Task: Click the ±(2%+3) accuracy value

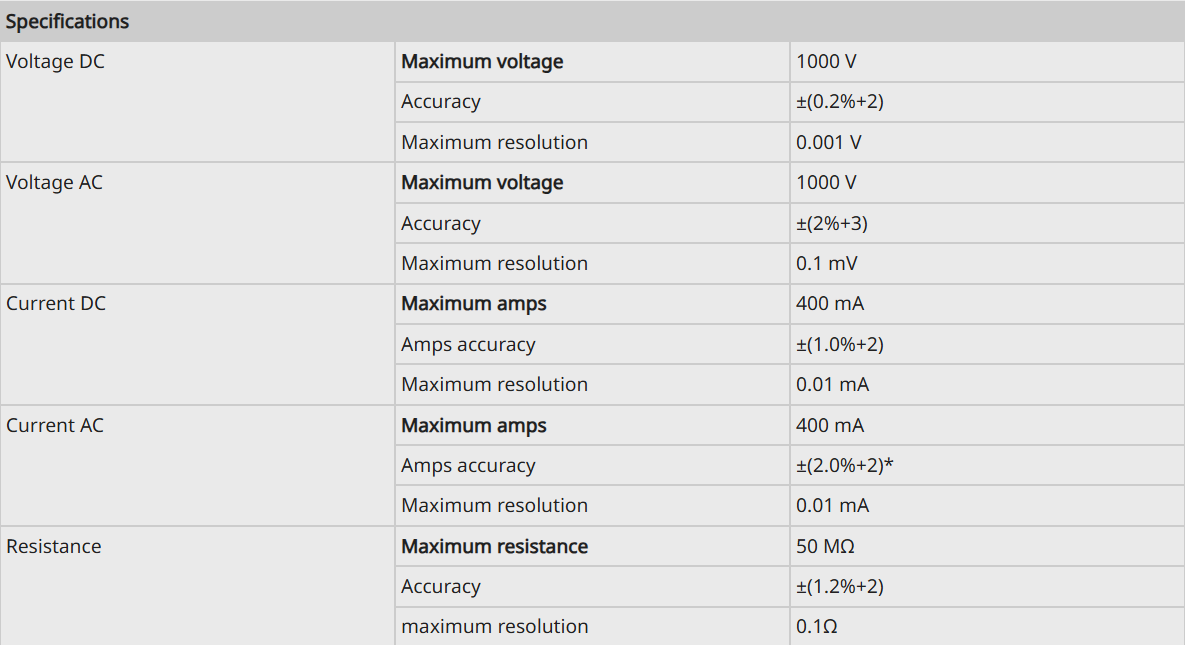Action: tap(831, 223)
